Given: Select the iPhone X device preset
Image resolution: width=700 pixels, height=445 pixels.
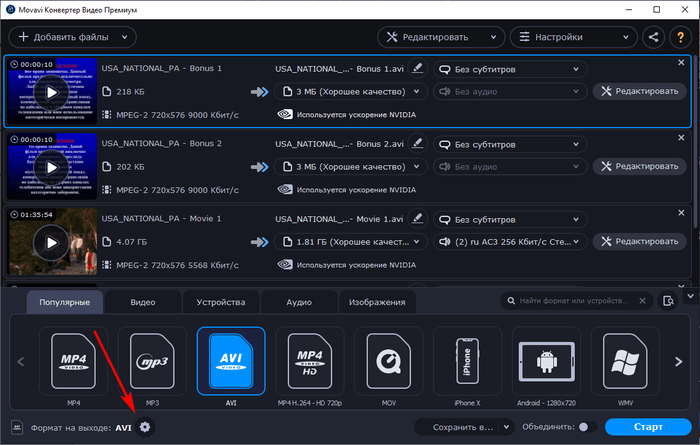Looking at the screenshot, I should pyautogui.click(x=467, y=361).
